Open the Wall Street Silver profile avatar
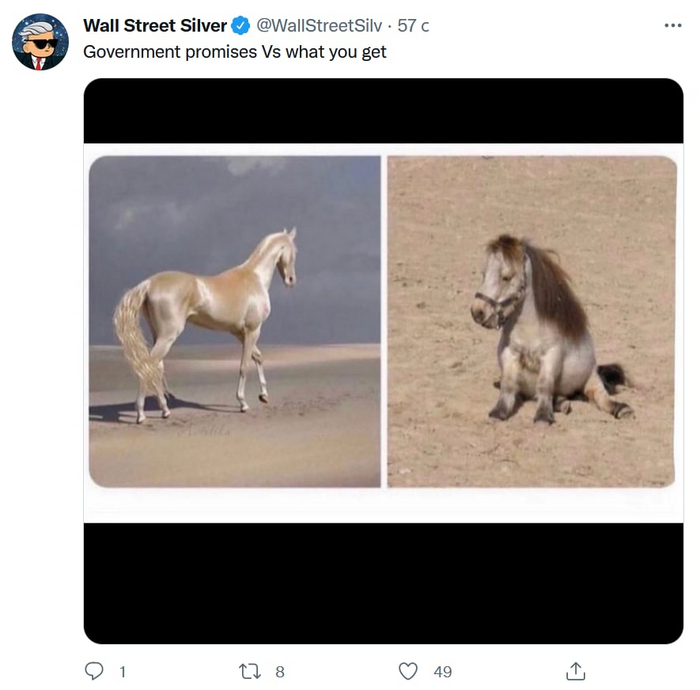 [x=40, y=42]
